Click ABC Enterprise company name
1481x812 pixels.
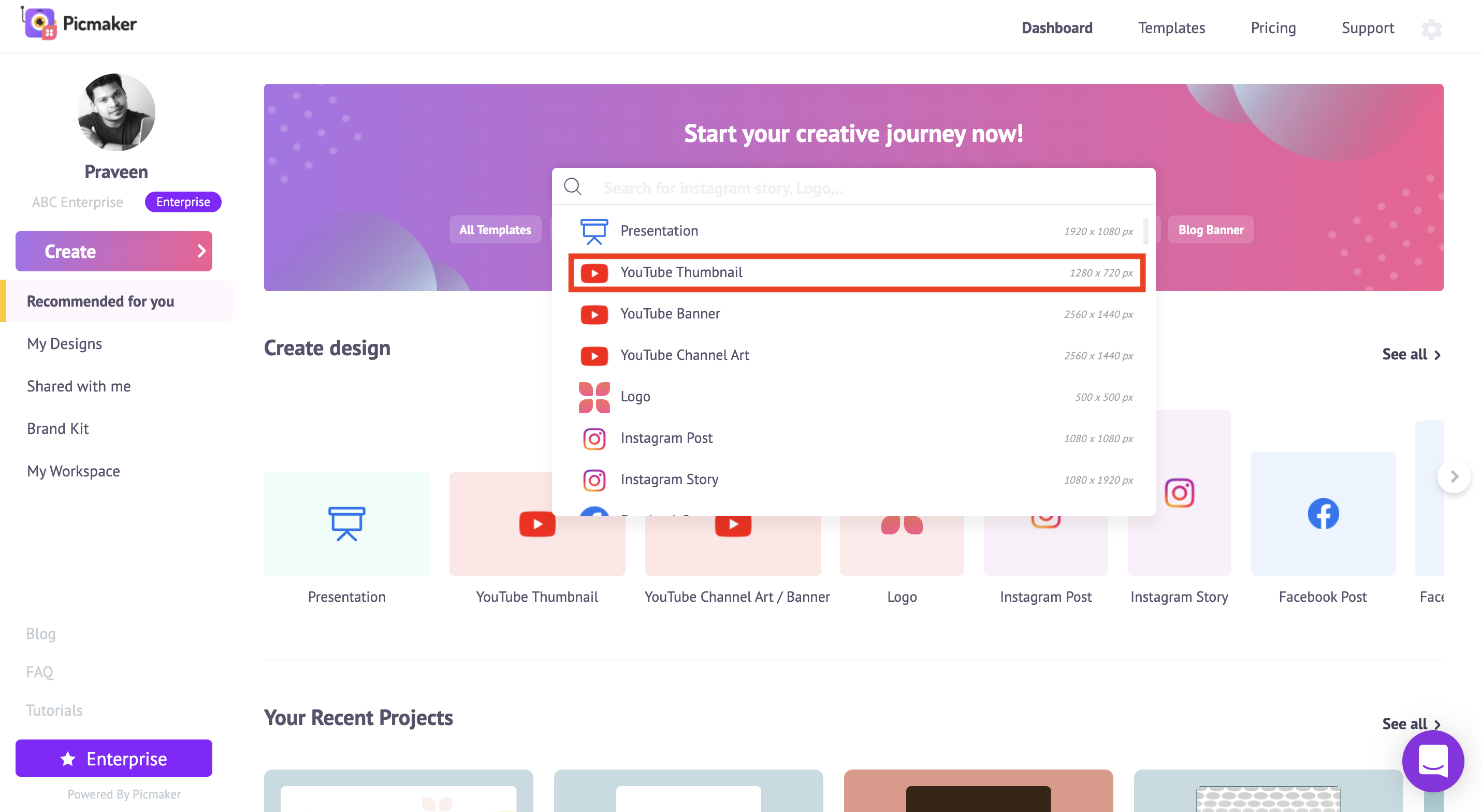click(x=78, y=202)
